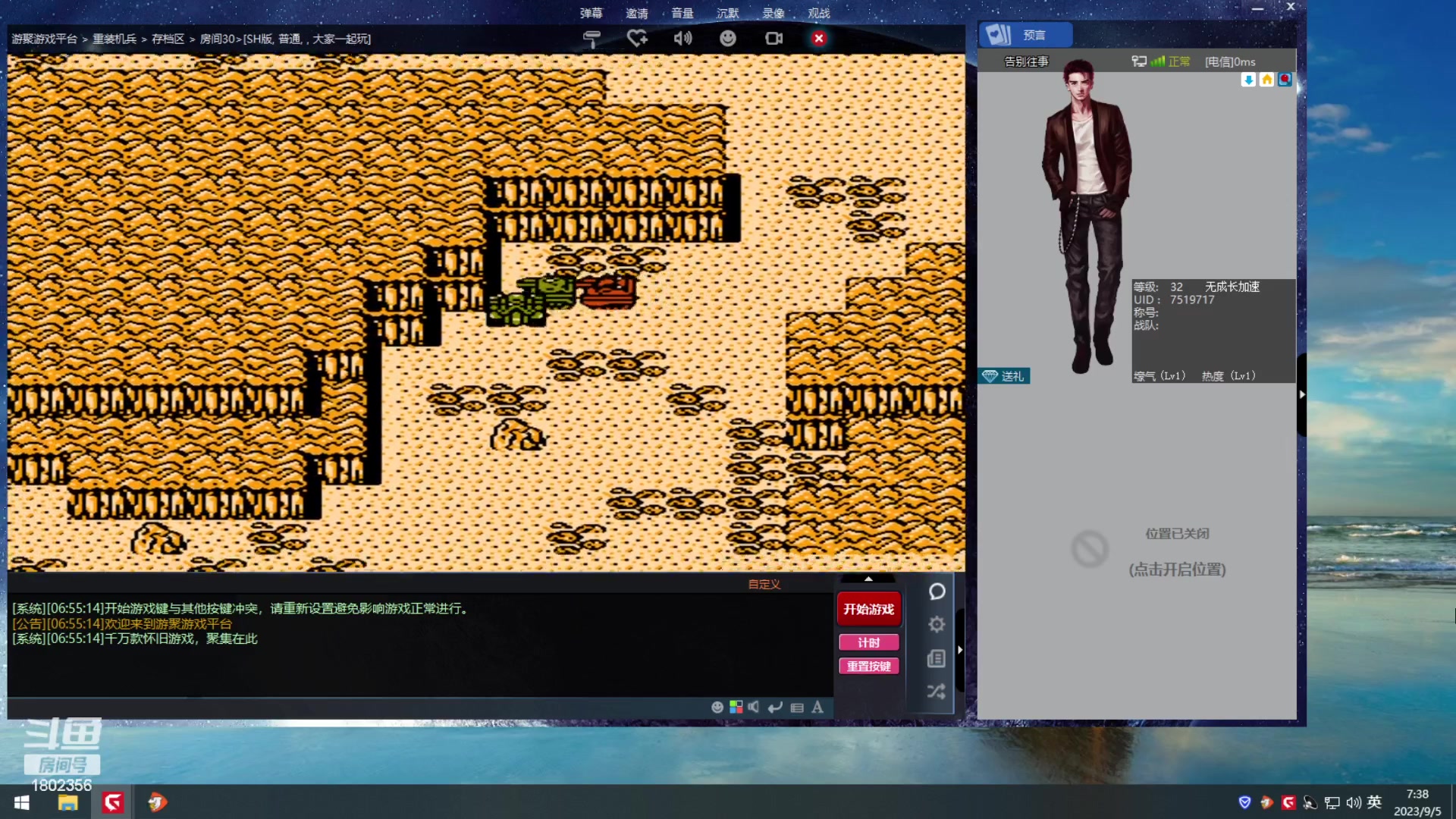
Task: Open the color squares palette in chat toolbar
Action: 736,708
